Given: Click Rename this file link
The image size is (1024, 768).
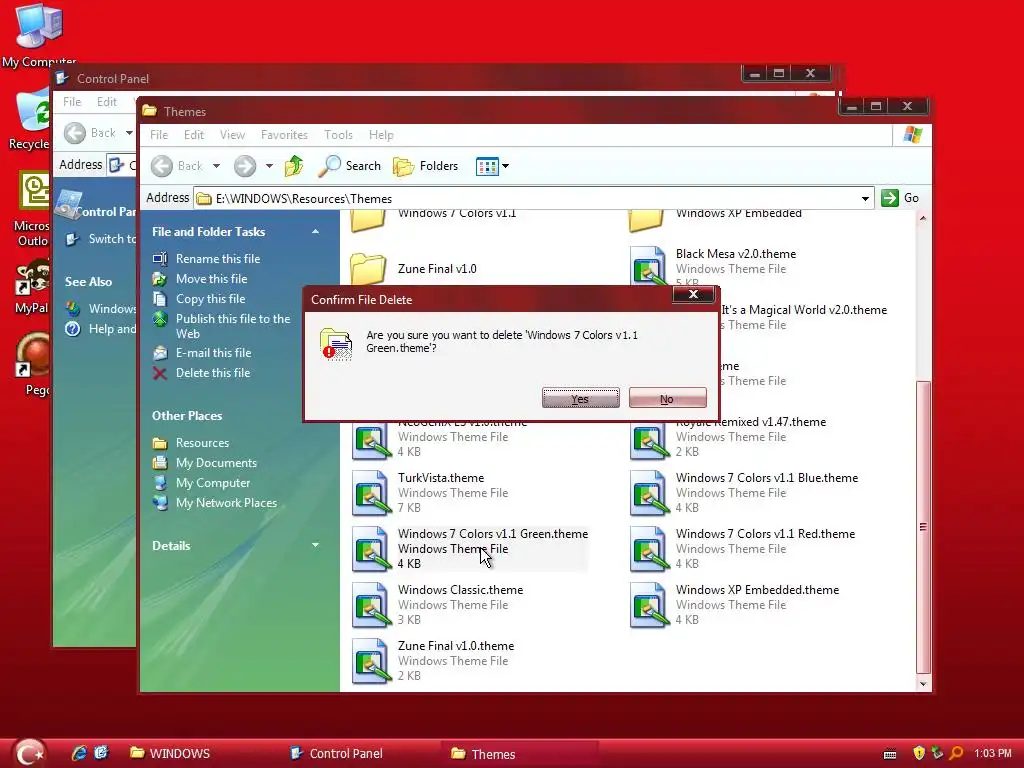Looking at the screenshot, I should tap(217, 259).
